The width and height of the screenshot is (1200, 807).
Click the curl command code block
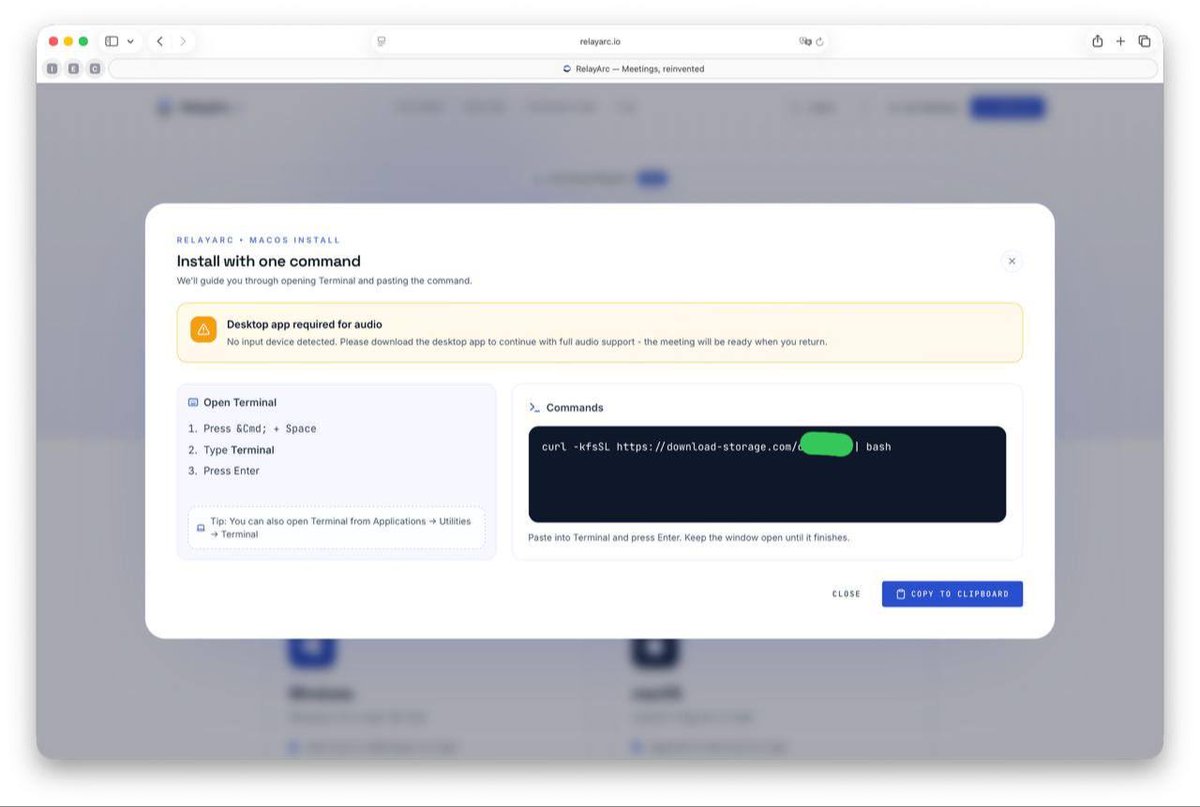tap(767, 474)
